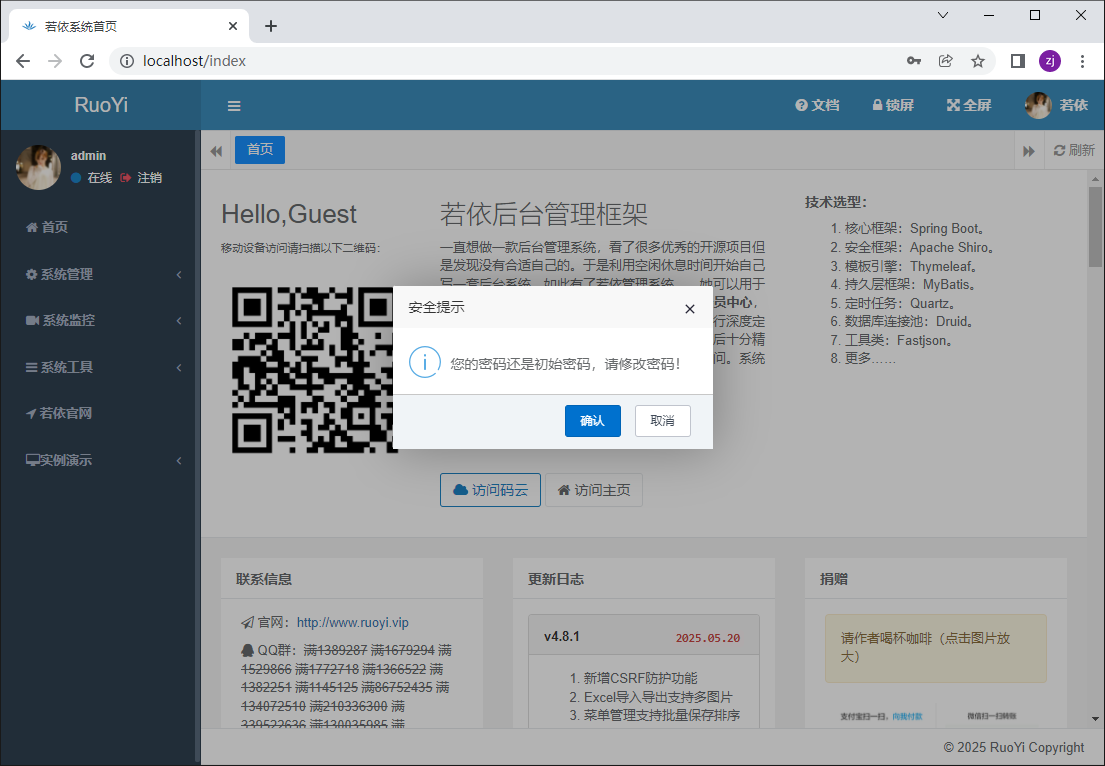Expand the 系统管理 sidebar menu
Image resolution: width=1105 pixels, height=766 pixels.
tap(100, 274)
